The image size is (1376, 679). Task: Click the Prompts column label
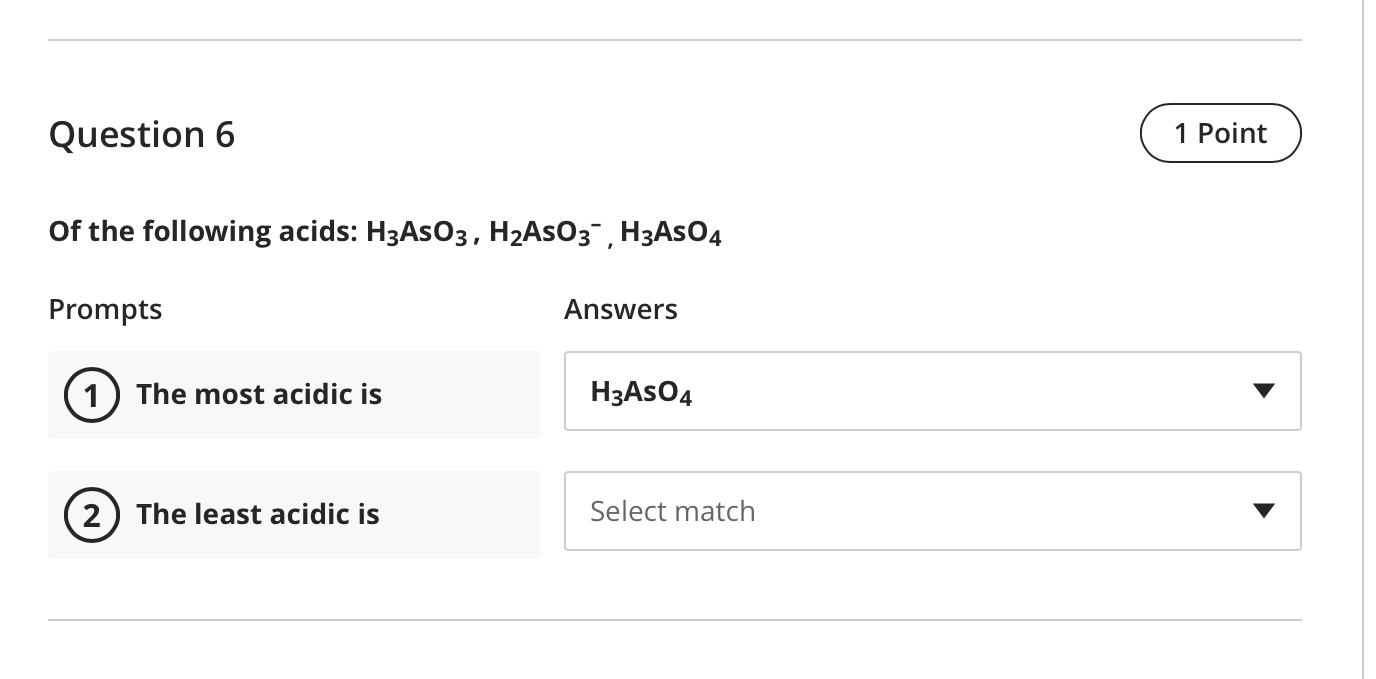coord(105,309)
